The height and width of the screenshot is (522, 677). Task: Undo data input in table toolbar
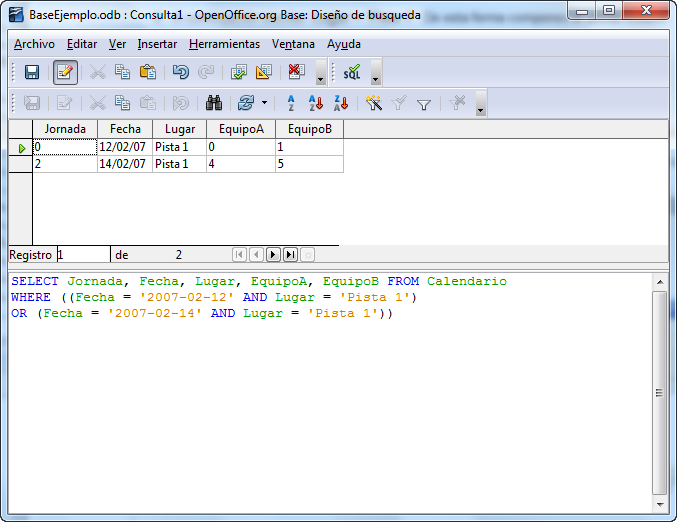pos(180,103)
